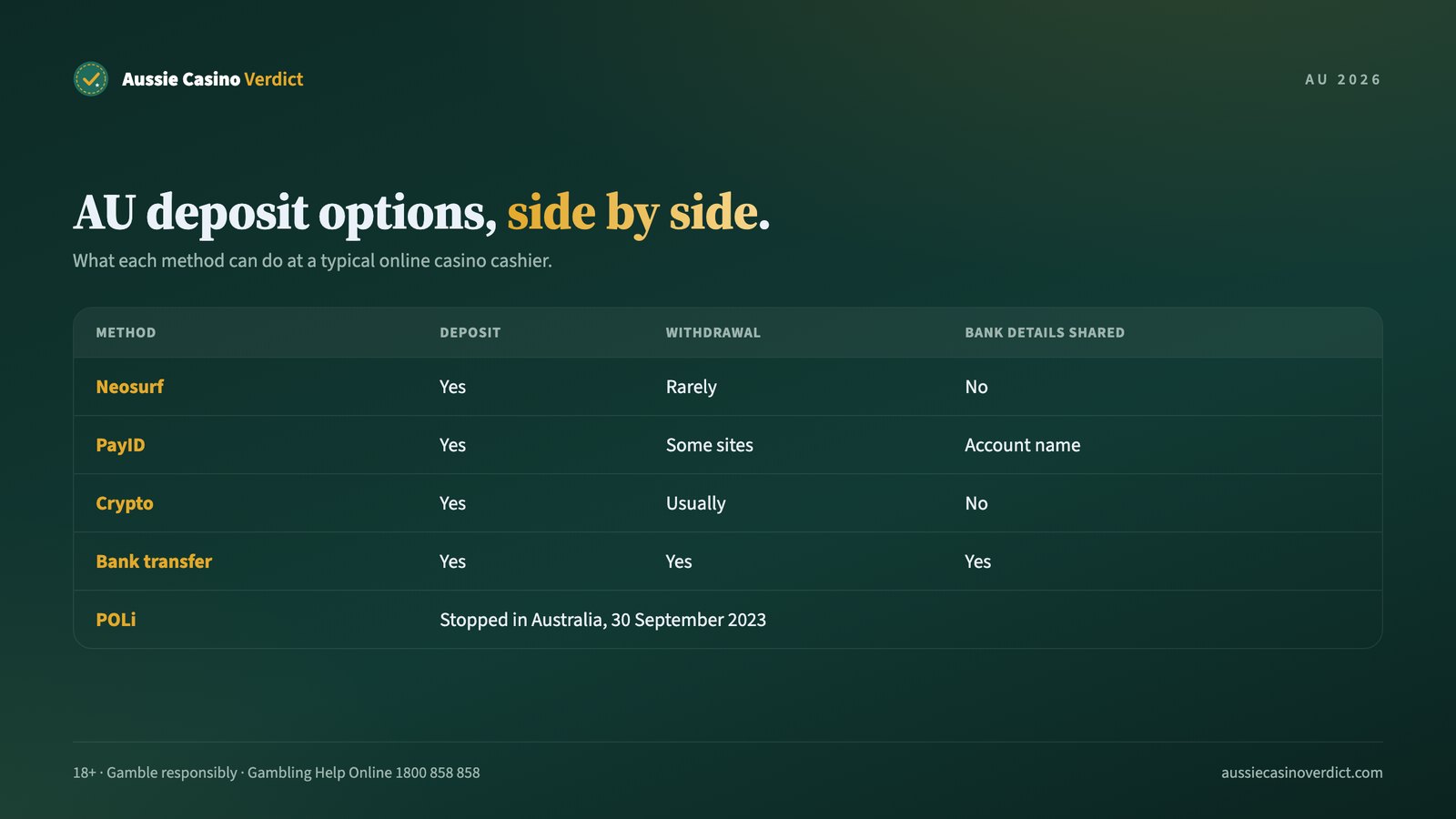The image size is (1456, 819).
Task: Click the METHOD column header
Action: 126,333
